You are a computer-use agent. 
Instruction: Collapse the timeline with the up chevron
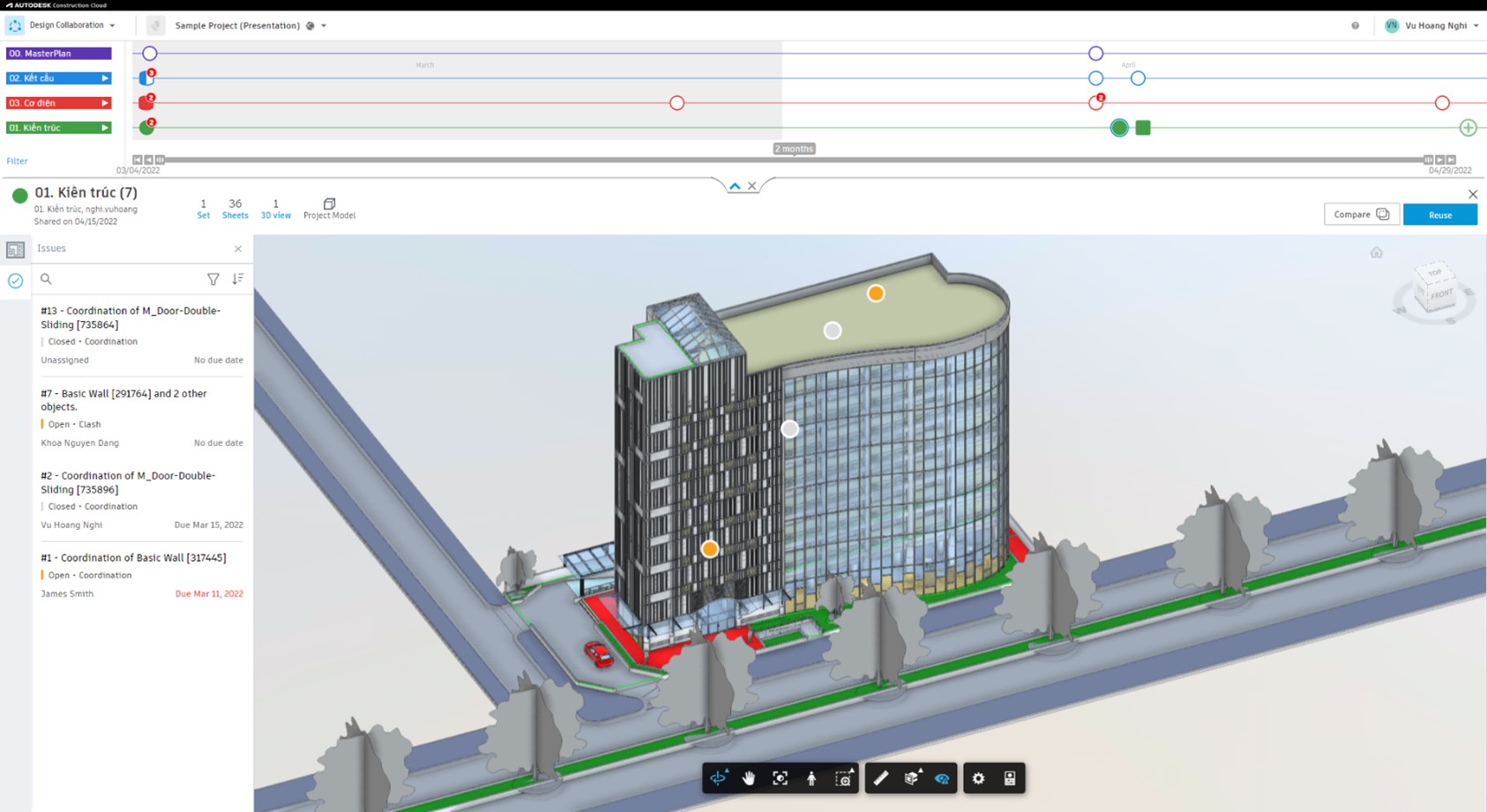point(735,186)
